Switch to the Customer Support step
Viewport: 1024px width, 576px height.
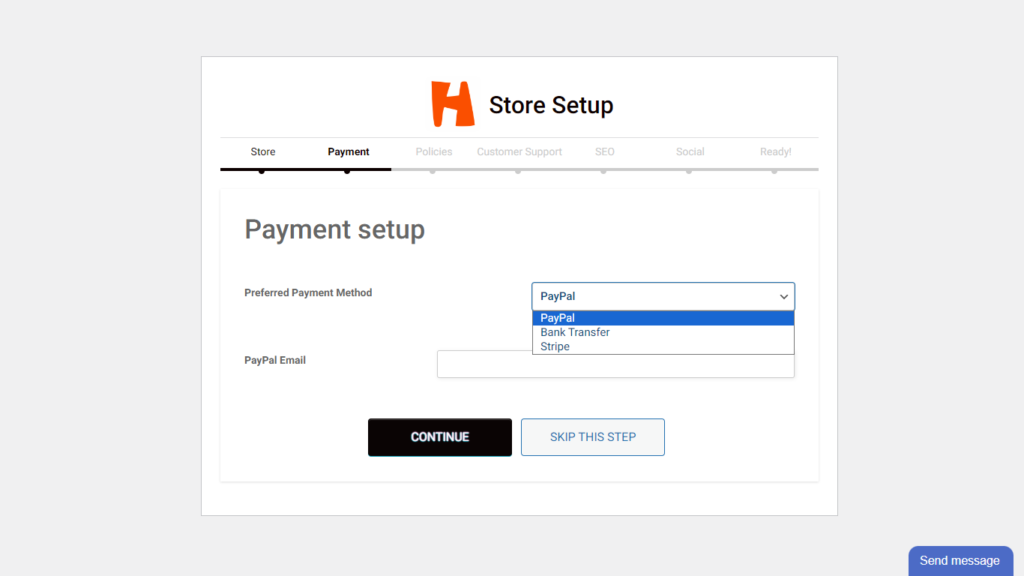coord(519,152)
